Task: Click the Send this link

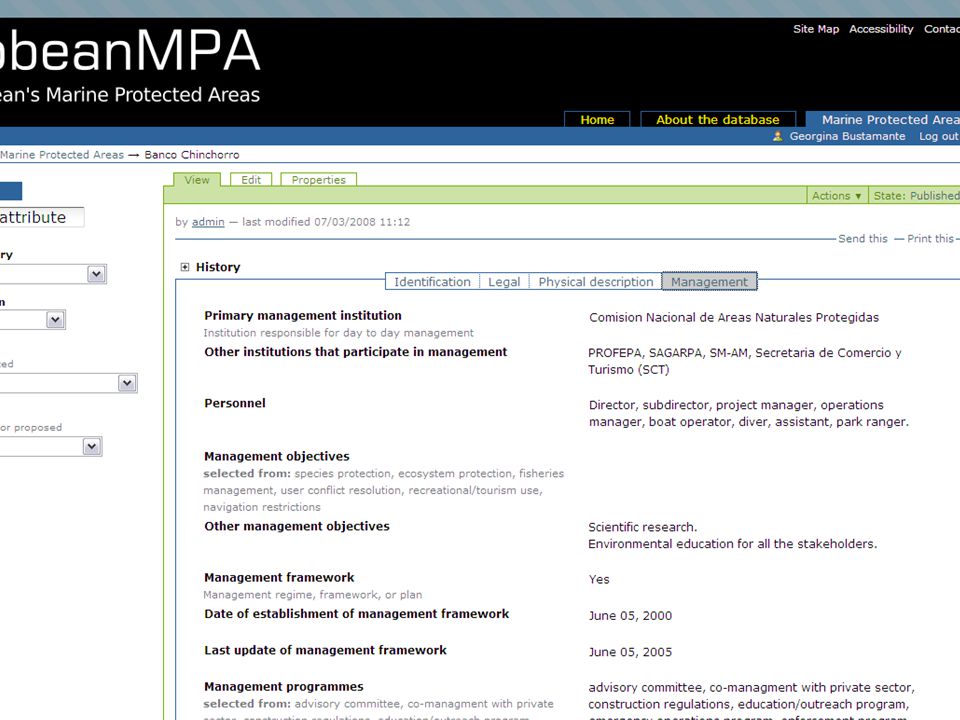Action: click(x=863, y=239)
